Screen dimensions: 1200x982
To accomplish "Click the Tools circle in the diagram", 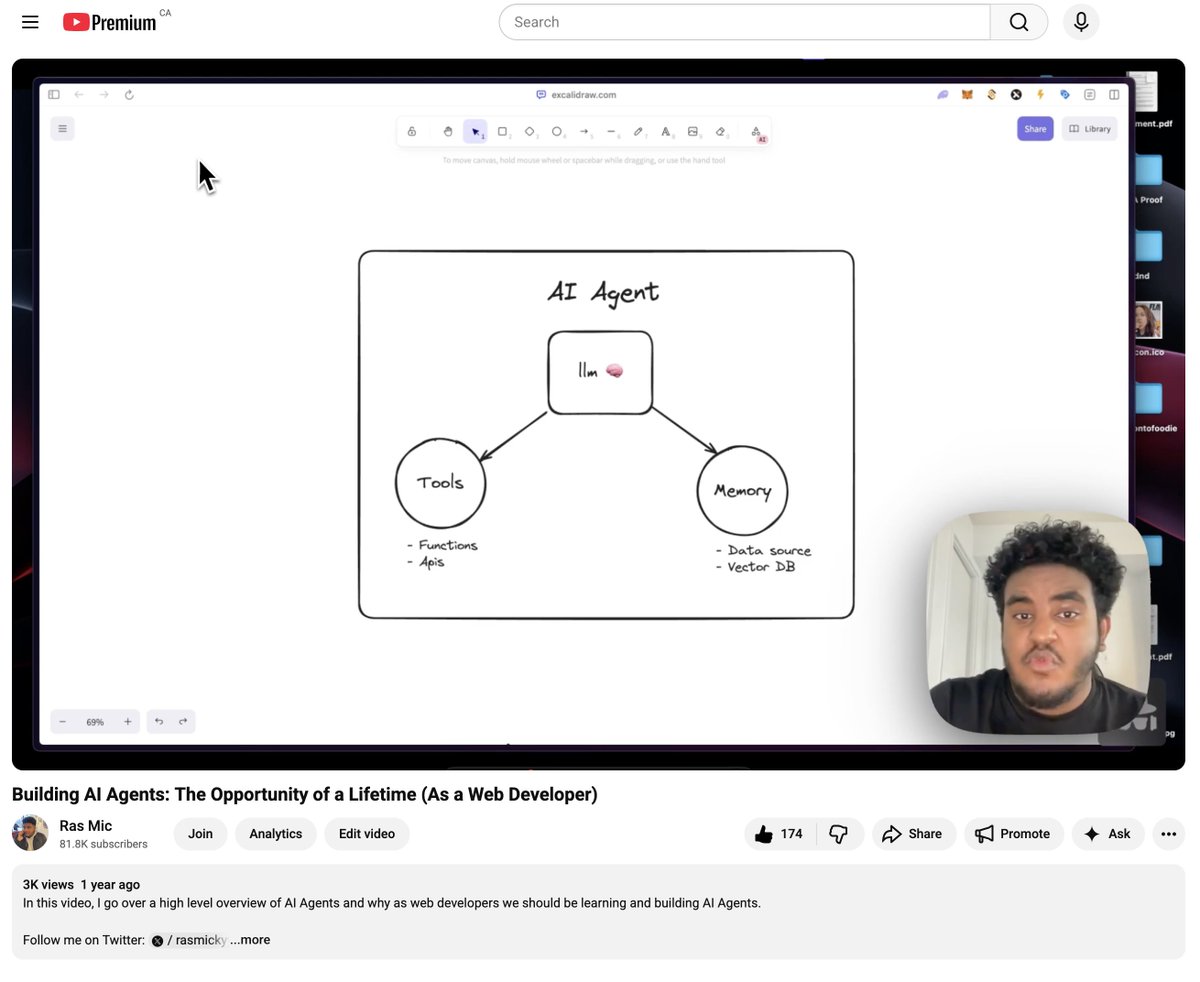I will (441, 483).
